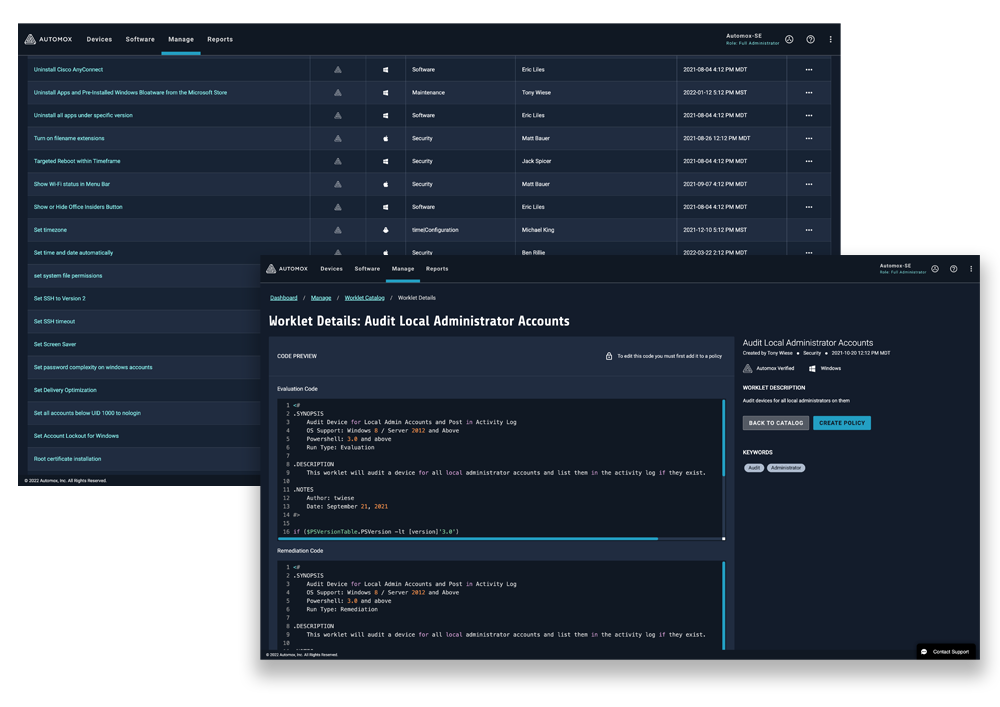Click the Automox logo in the front window

click(x=287, y=269)
